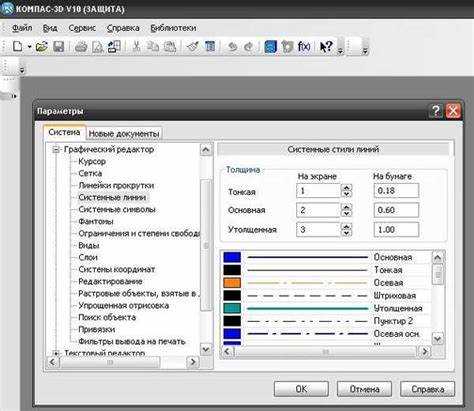
Task: Click the Print icon in toolbar
Action: pos(81,46)
